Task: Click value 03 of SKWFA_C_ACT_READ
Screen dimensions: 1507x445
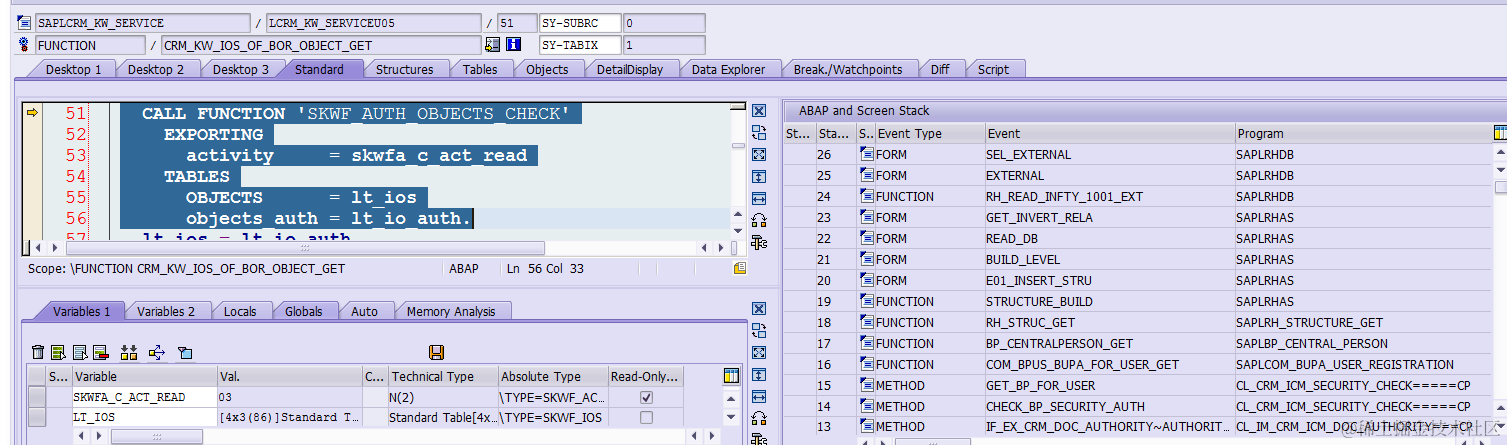Action: [288, 397]
